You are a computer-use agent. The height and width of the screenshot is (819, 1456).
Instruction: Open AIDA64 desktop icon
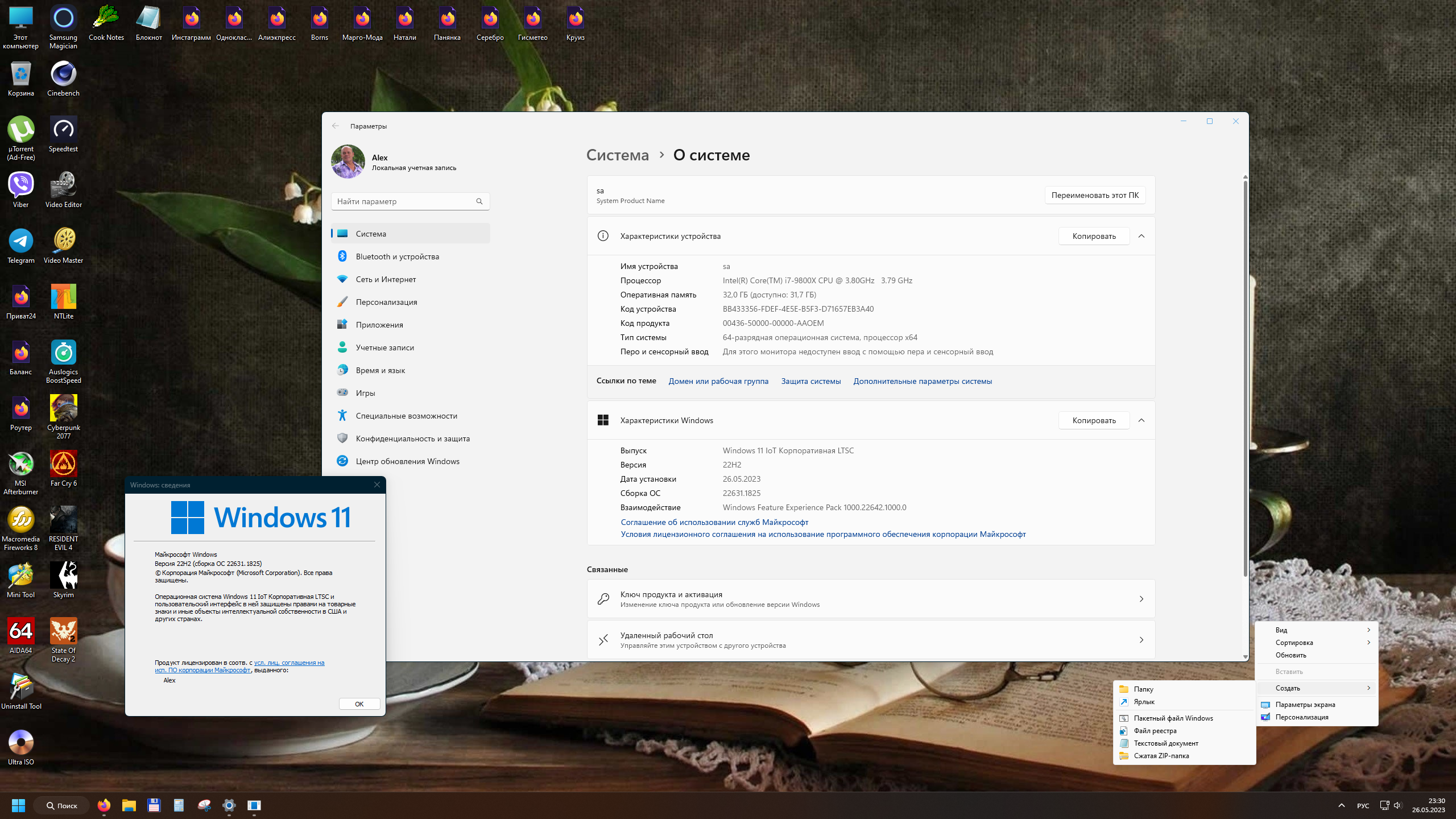click(21, 636)
